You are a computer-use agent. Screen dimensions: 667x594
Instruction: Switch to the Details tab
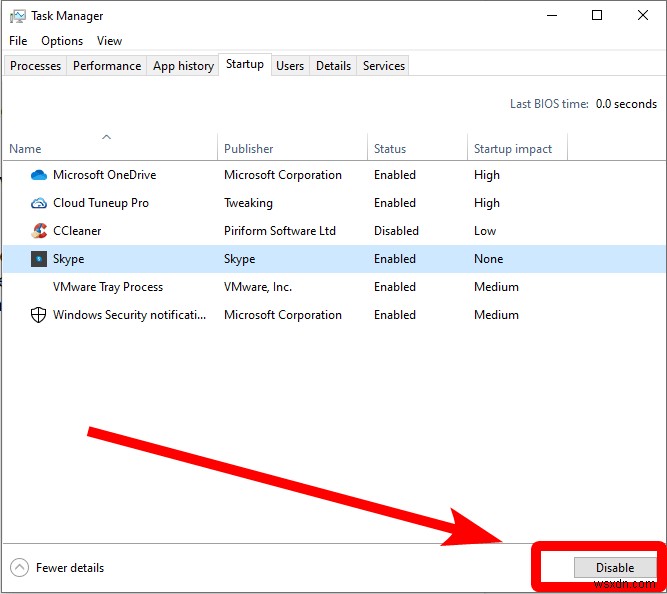pos(334,66)
